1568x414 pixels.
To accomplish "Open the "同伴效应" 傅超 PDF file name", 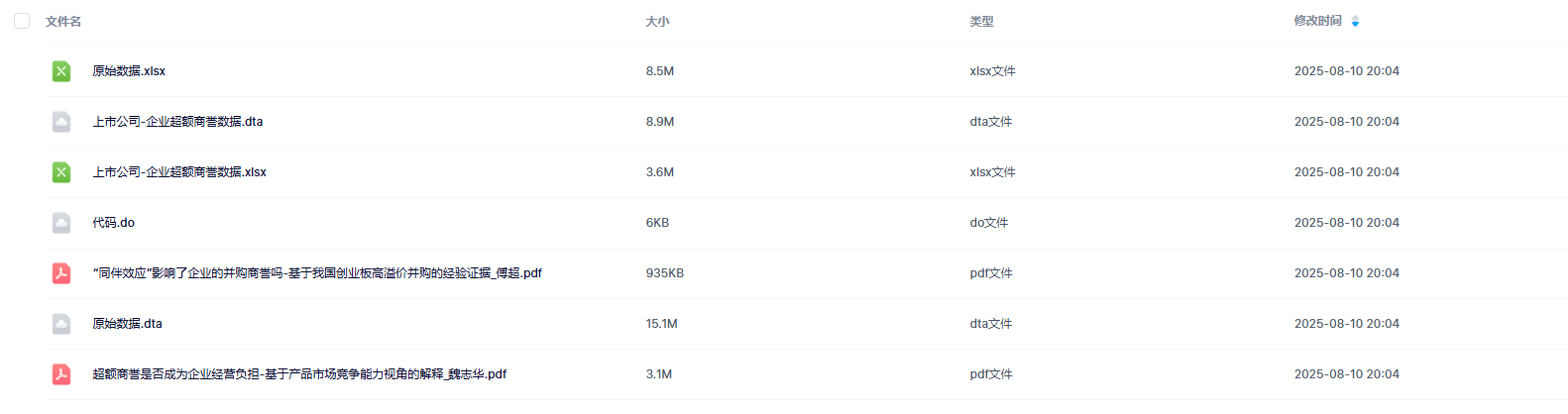I will [x=317, y=273].
